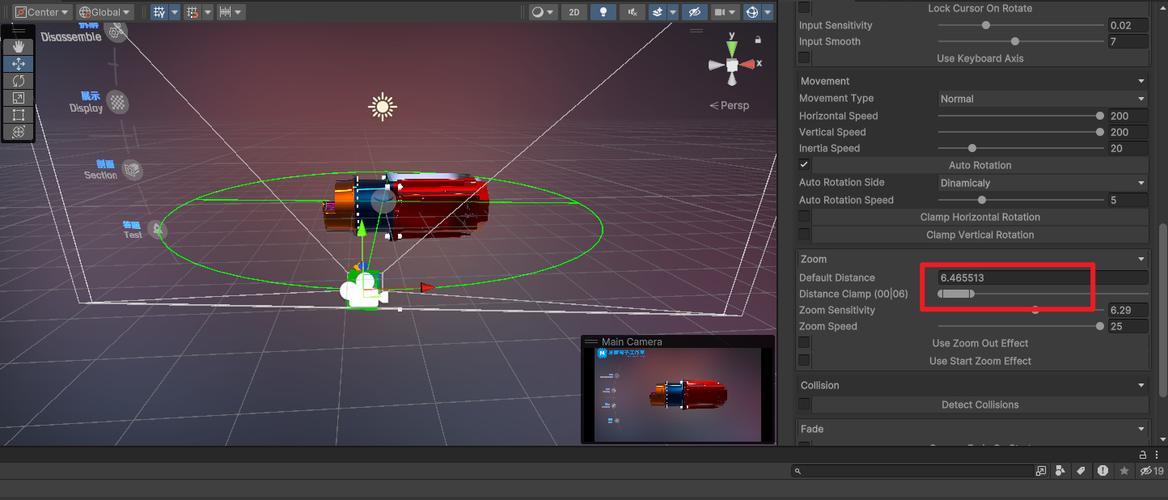Toggle scene visibility hidden-eye icon
The height and width of the screenshot is (500, 1168).
tap(694, 12)
